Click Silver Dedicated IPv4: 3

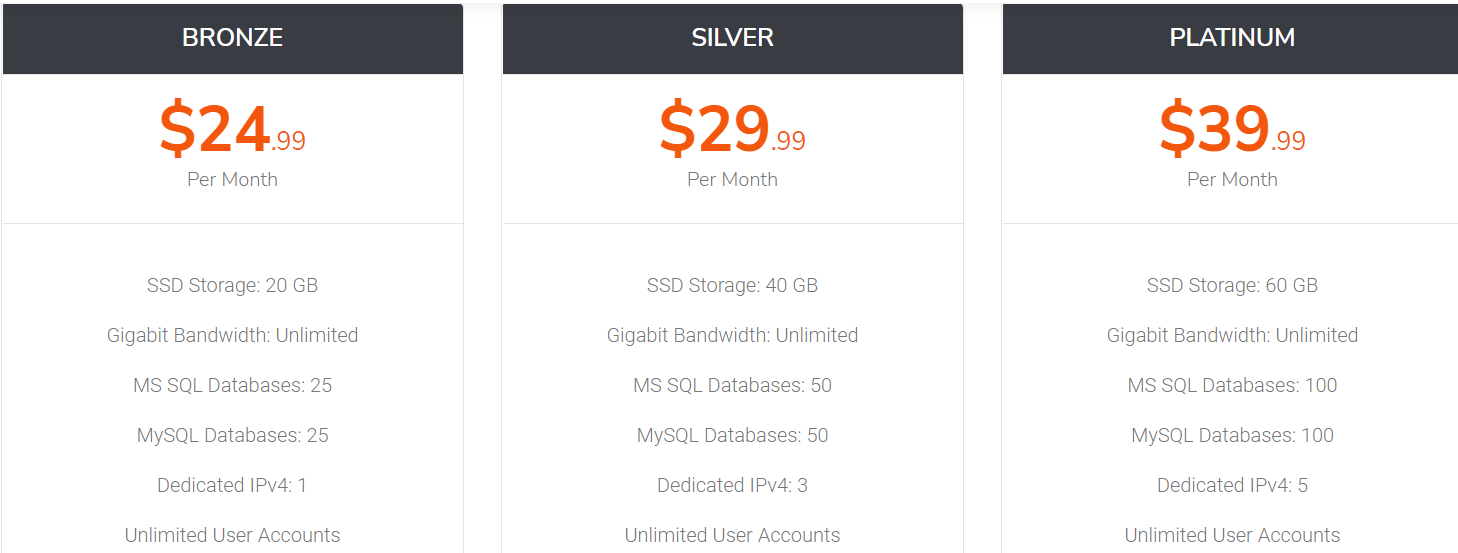tap(732, 485)
